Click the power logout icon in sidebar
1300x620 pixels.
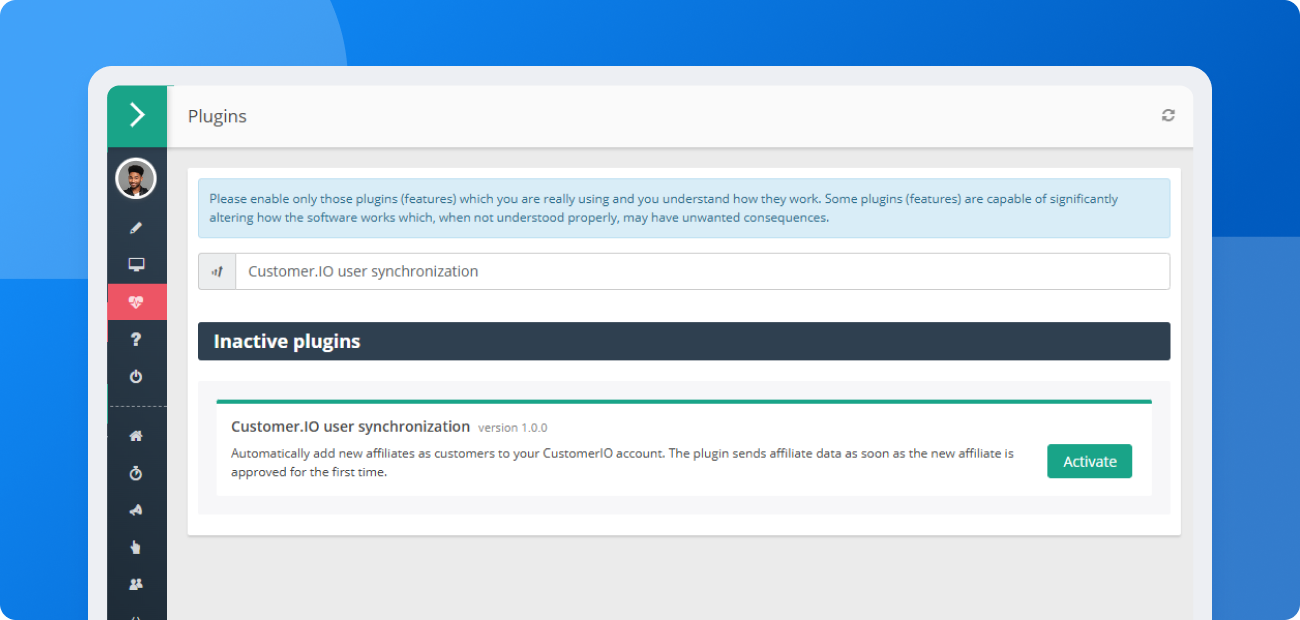point(136,376)
